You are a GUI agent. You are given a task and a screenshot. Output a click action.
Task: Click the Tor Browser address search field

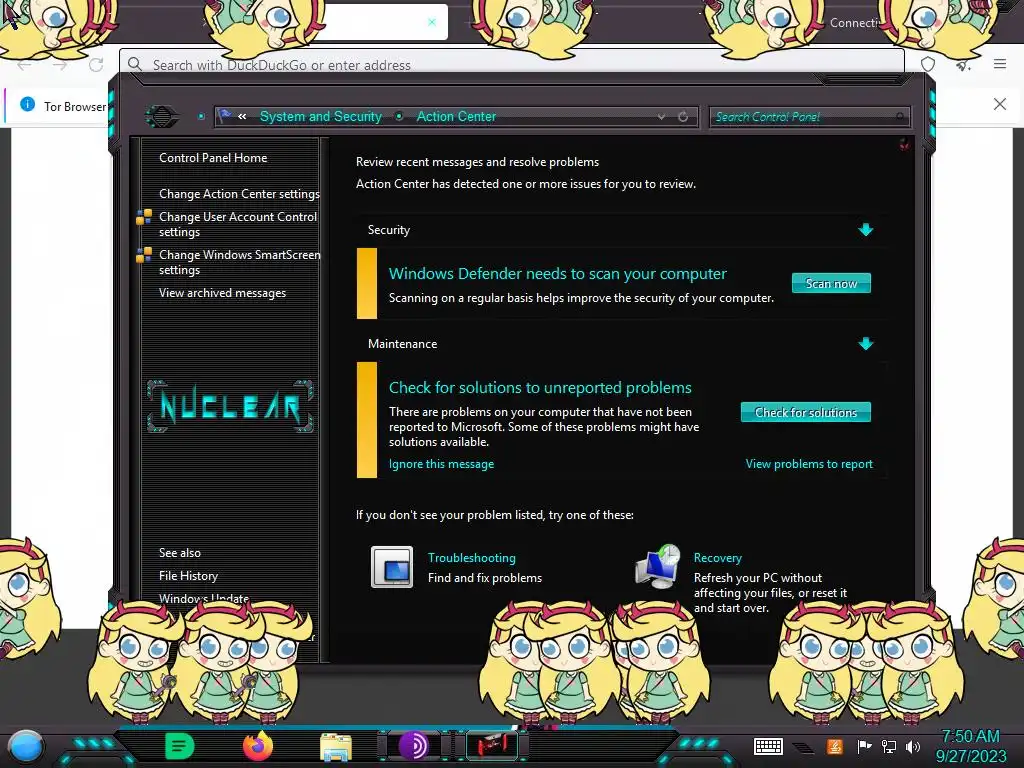pos(512,64)
